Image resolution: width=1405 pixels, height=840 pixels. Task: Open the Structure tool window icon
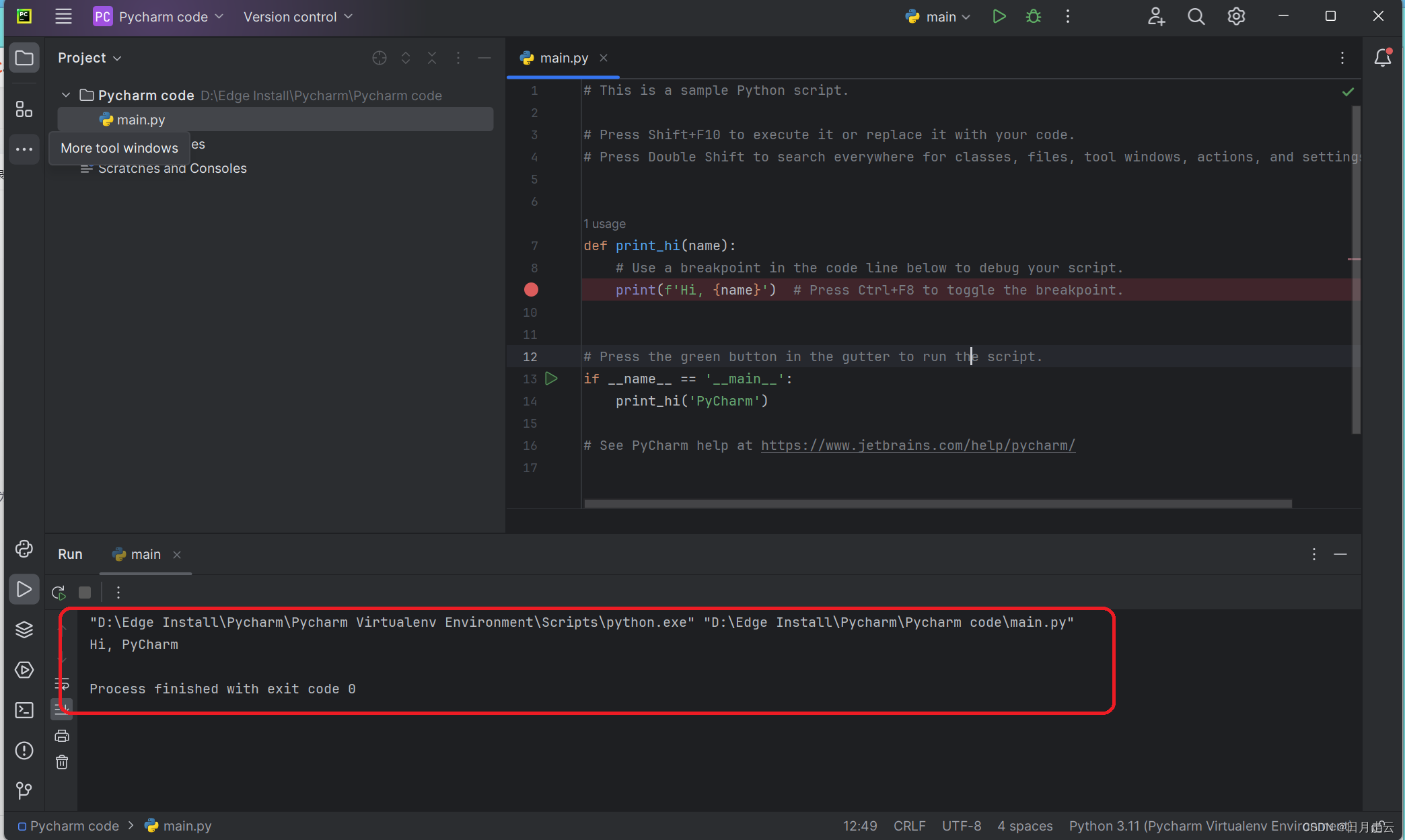click(24, 109)
